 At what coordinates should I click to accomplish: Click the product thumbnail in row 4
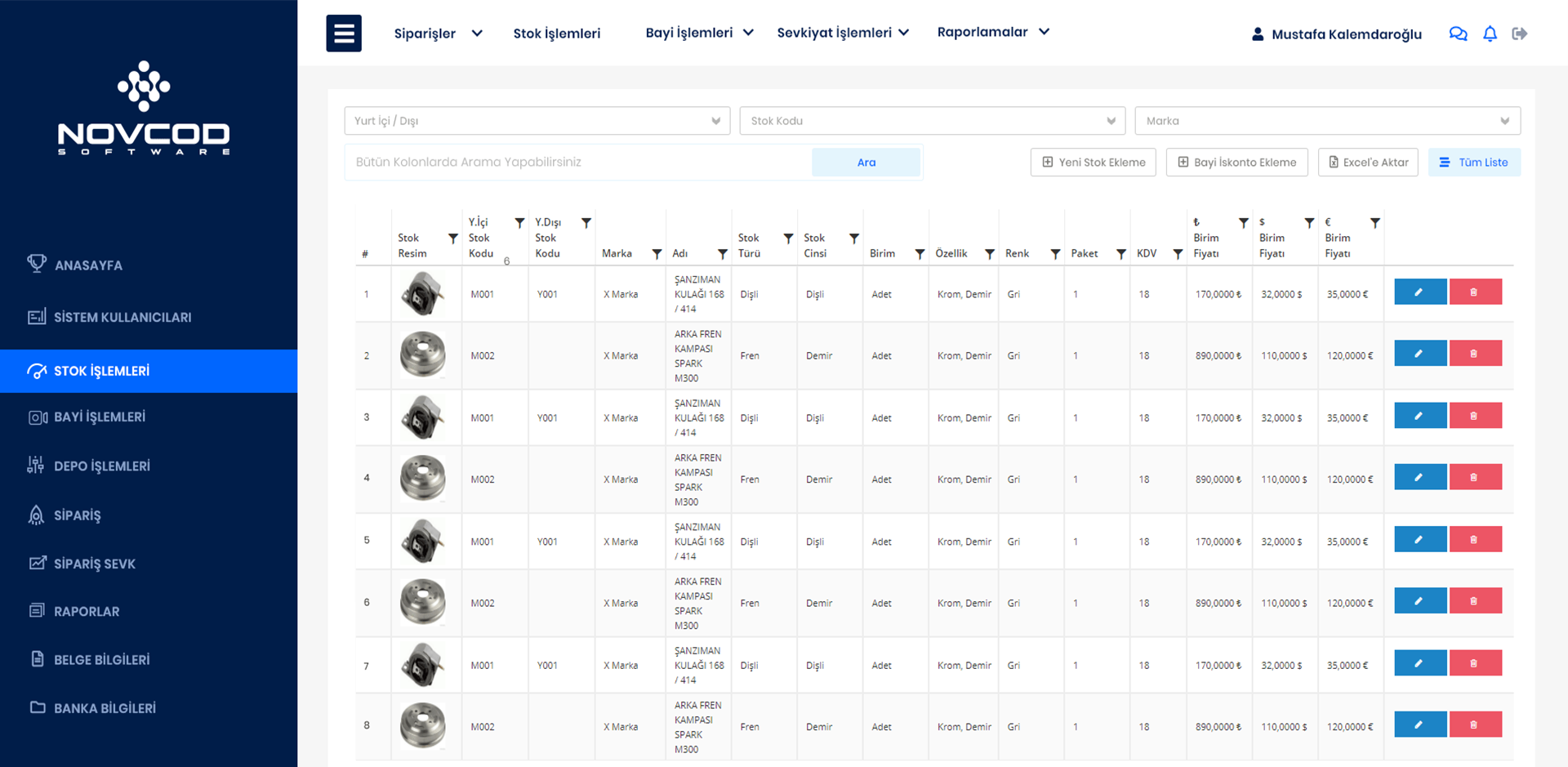[x=423, y=479]
